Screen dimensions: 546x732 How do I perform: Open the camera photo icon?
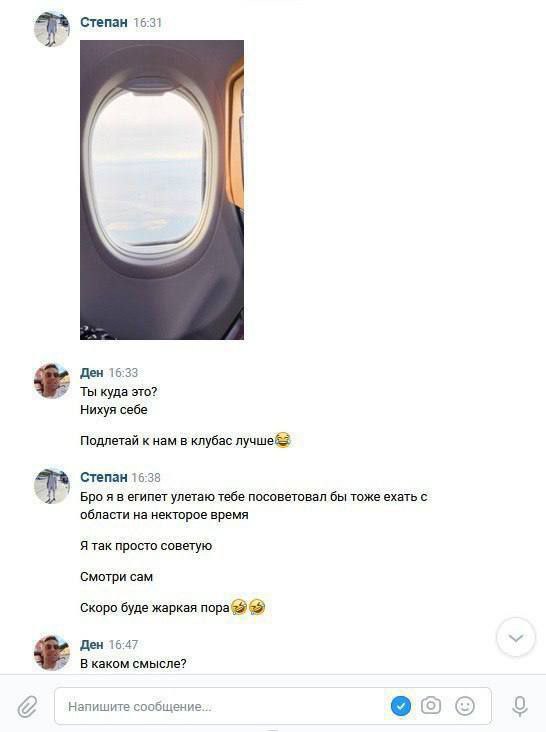pos(430,705)
